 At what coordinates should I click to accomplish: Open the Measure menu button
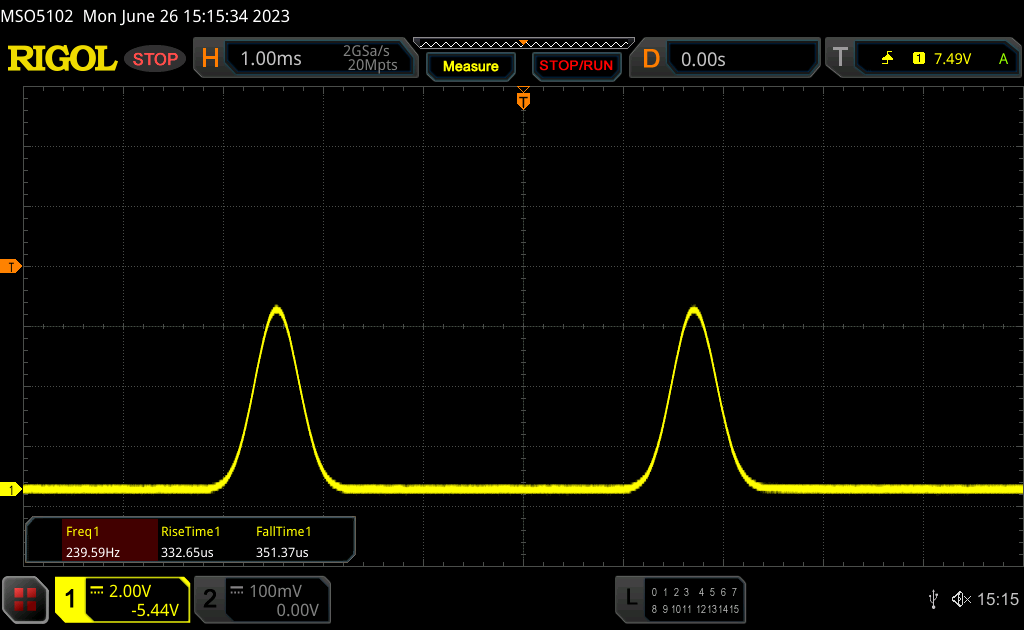tap(470, 66)
